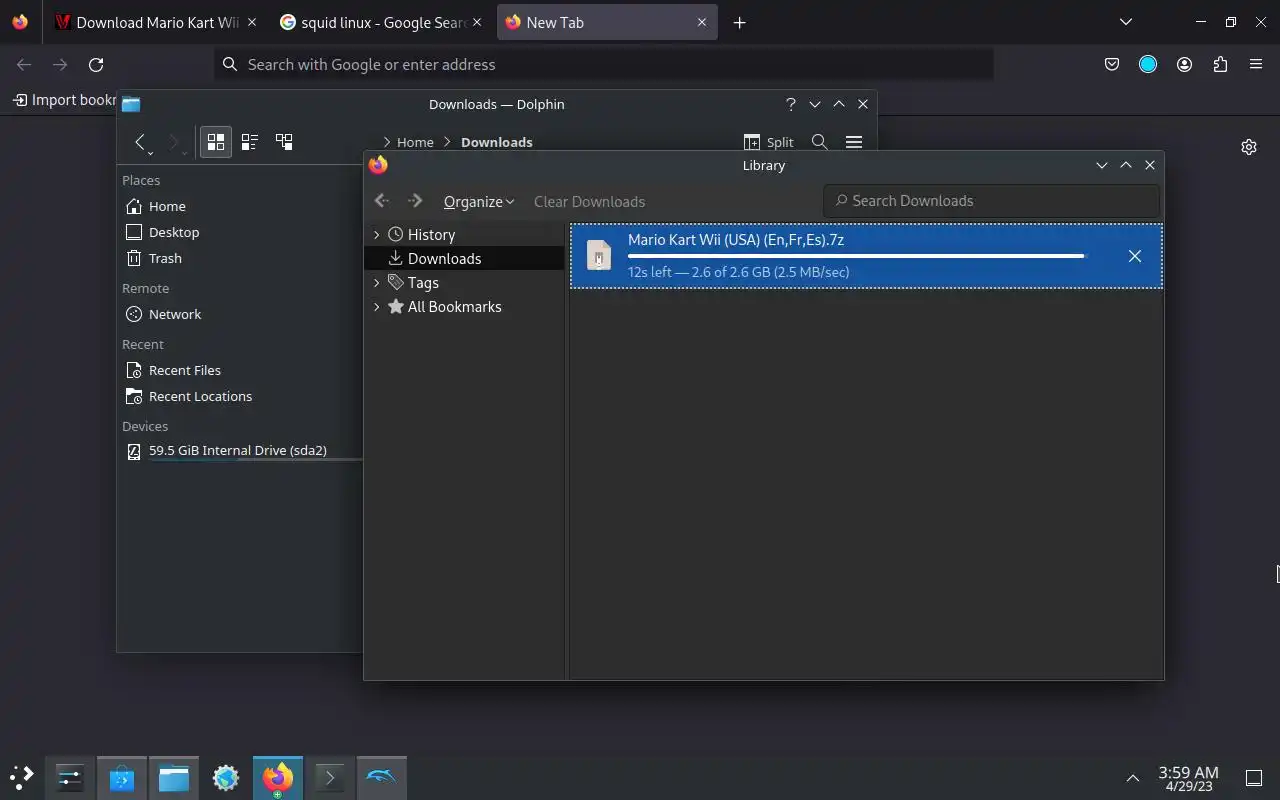Image resolution: width=1280 pixels, height=800 pixels.
Task: Expand the system tray hidden icons arrow
Action: tap(1132, 777)
